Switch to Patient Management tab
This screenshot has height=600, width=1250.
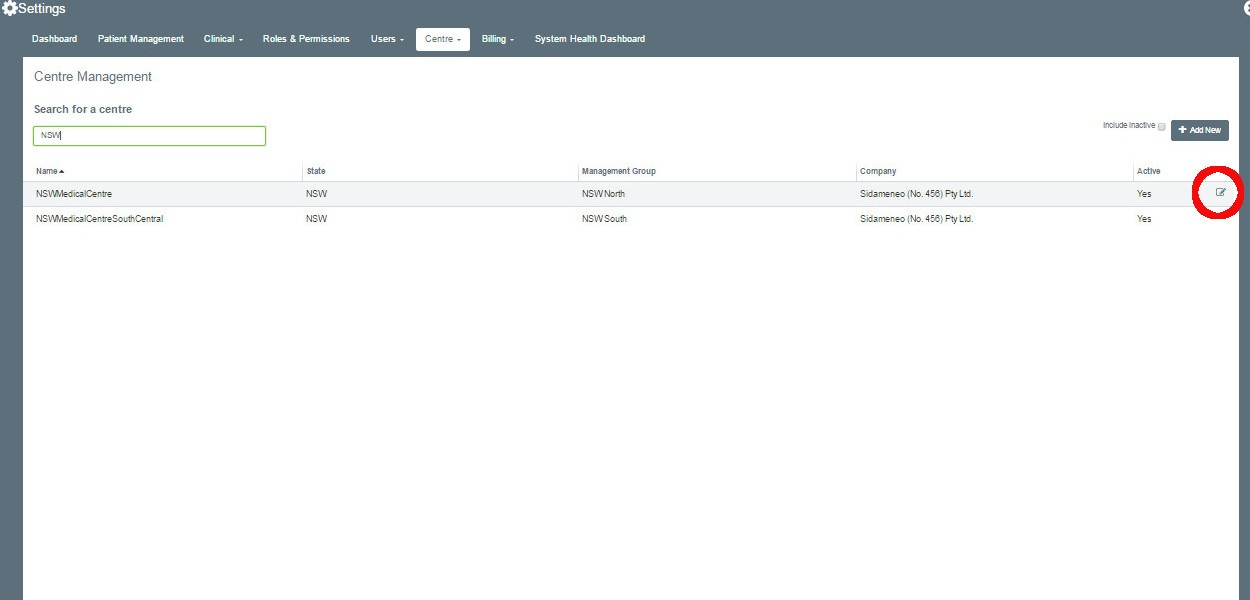(141, 39)
